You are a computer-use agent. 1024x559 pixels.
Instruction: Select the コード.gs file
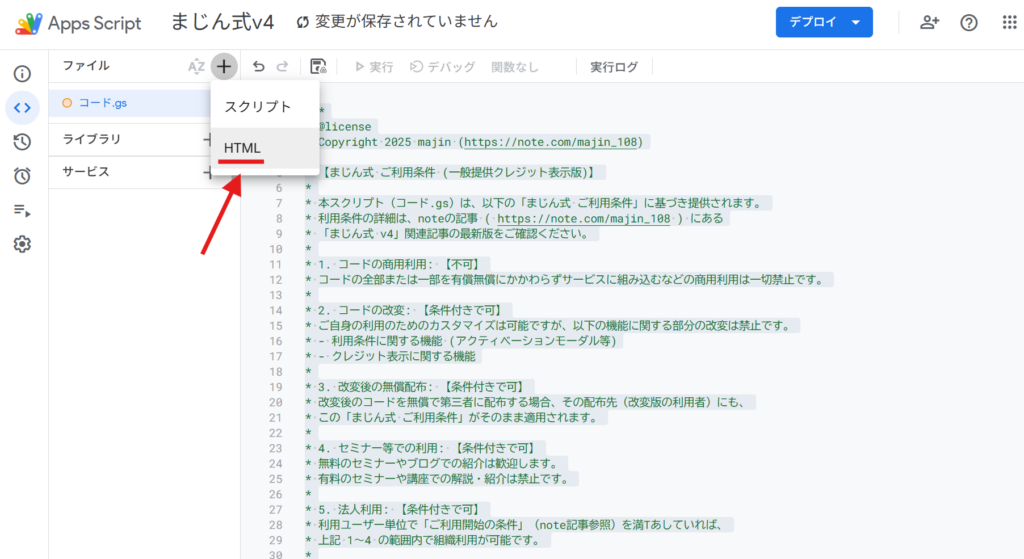pos(103,102)
